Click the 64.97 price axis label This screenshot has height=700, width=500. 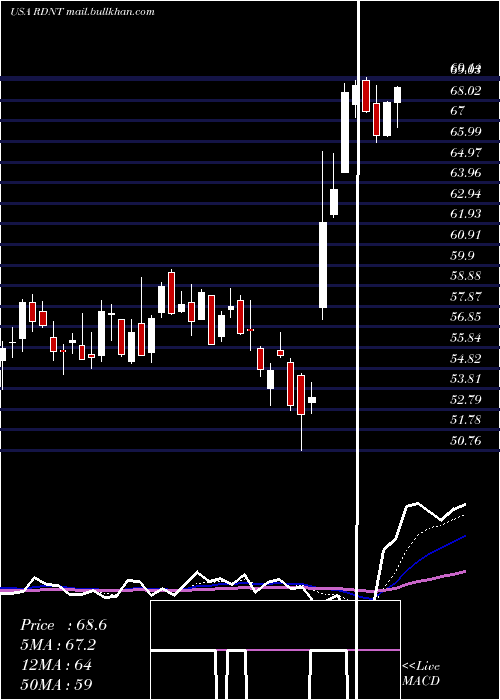click(x=466, y=152)
